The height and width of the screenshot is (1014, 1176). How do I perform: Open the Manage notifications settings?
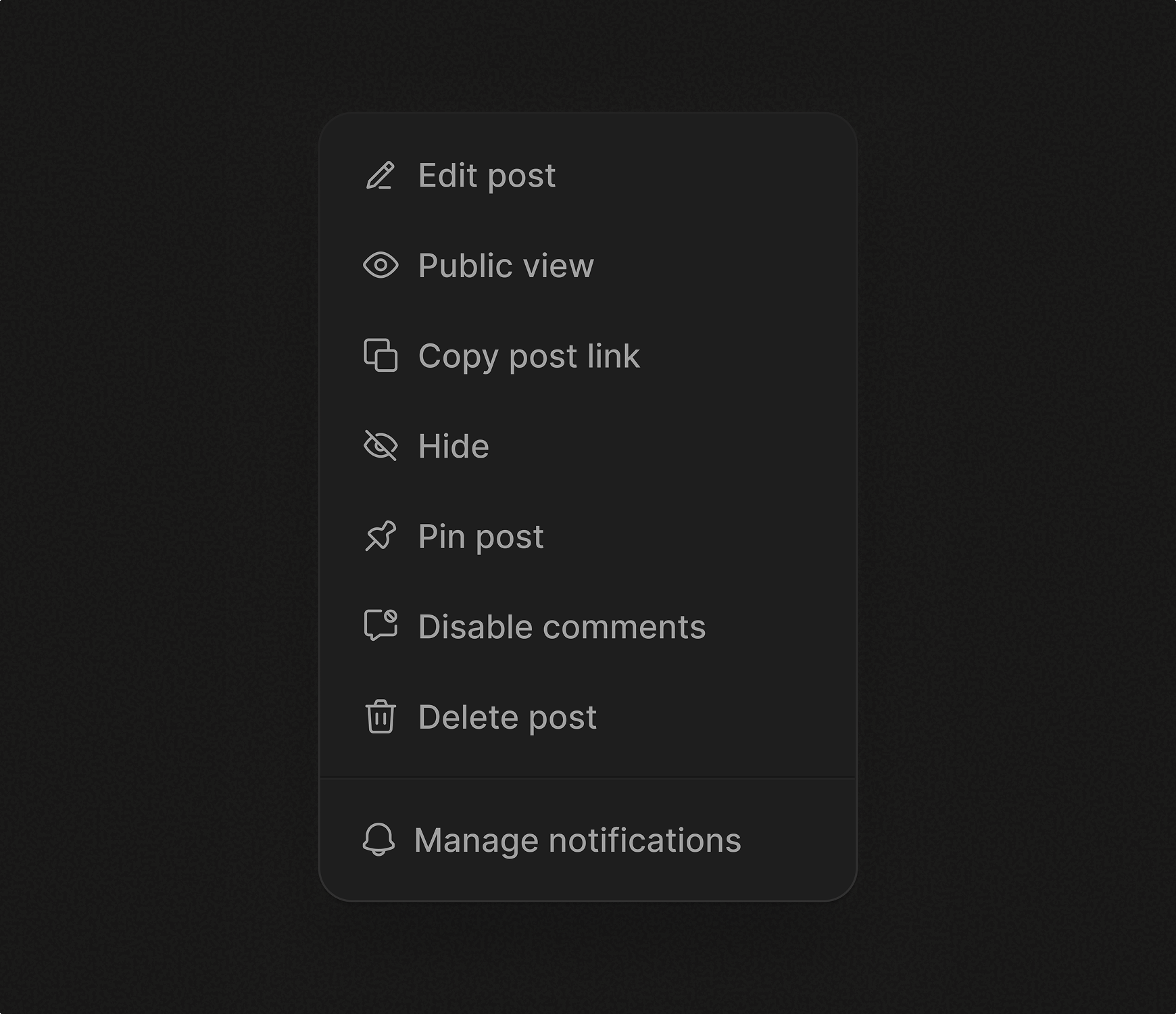point(577,840)
